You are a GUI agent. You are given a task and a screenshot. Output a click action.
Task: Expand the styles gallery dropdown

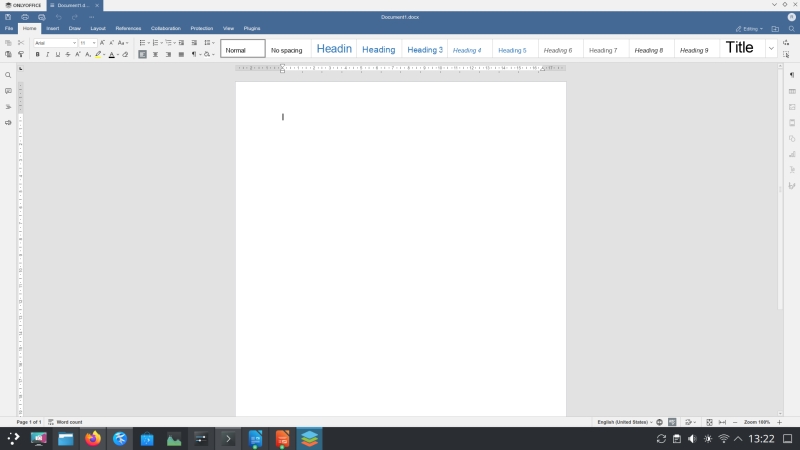coord(771,48)
